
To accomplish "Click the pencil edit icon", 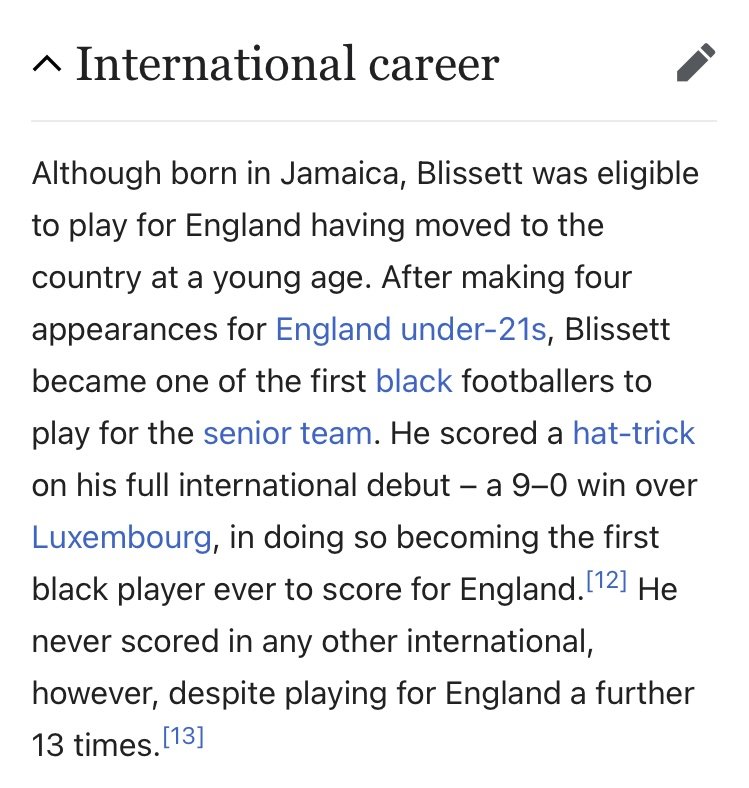I will pos(696,62).
